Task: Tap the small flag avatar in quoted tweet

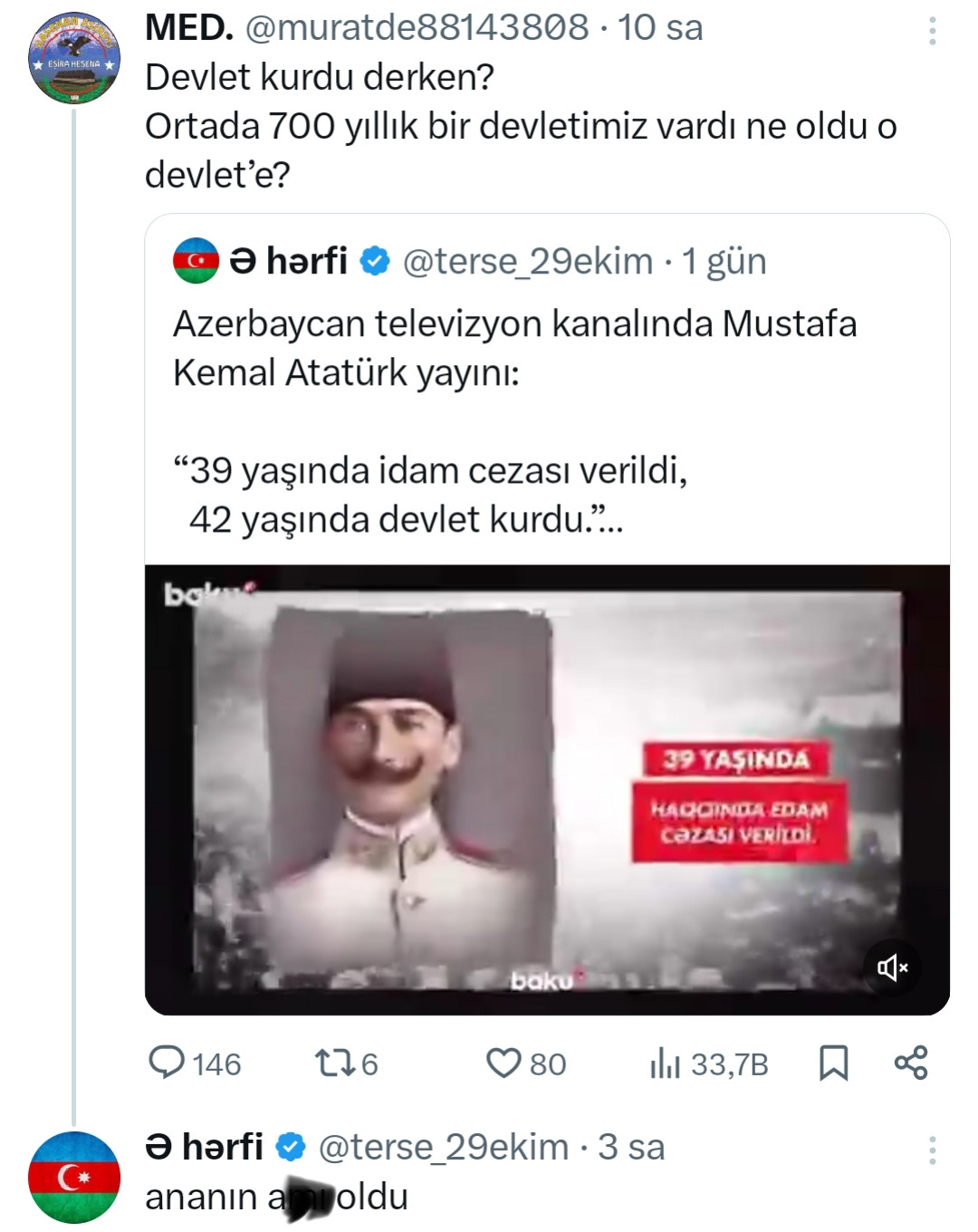Action: coord(196,261)
